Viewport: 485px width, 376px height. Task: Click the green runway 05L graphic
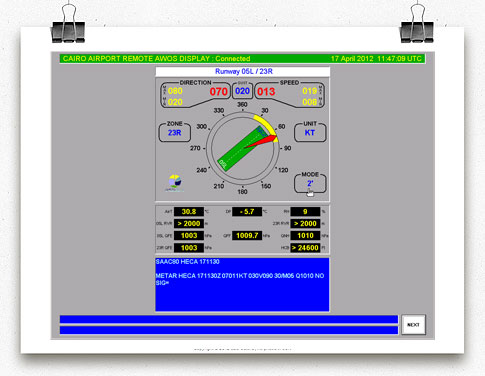[x=243, y=149]
